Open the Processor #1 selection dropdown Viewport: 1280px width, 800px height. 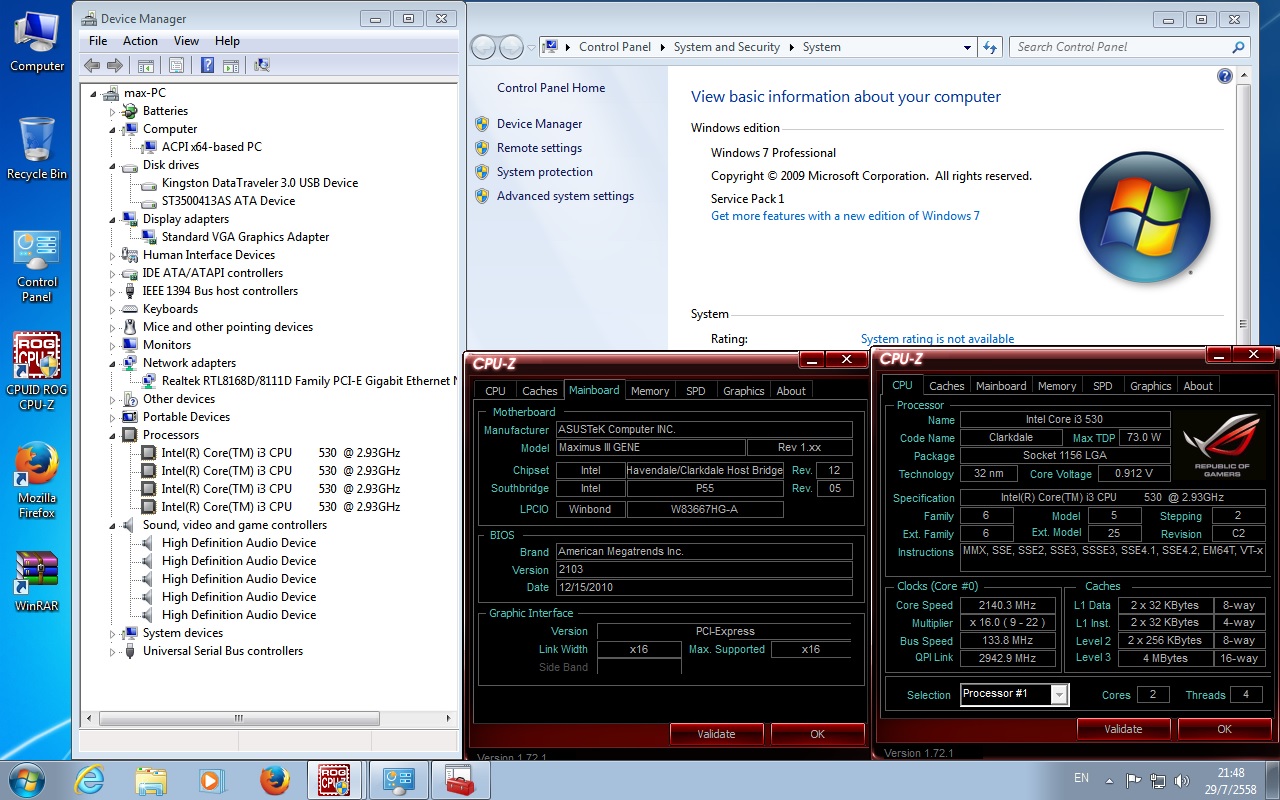tap(1059, 694)
